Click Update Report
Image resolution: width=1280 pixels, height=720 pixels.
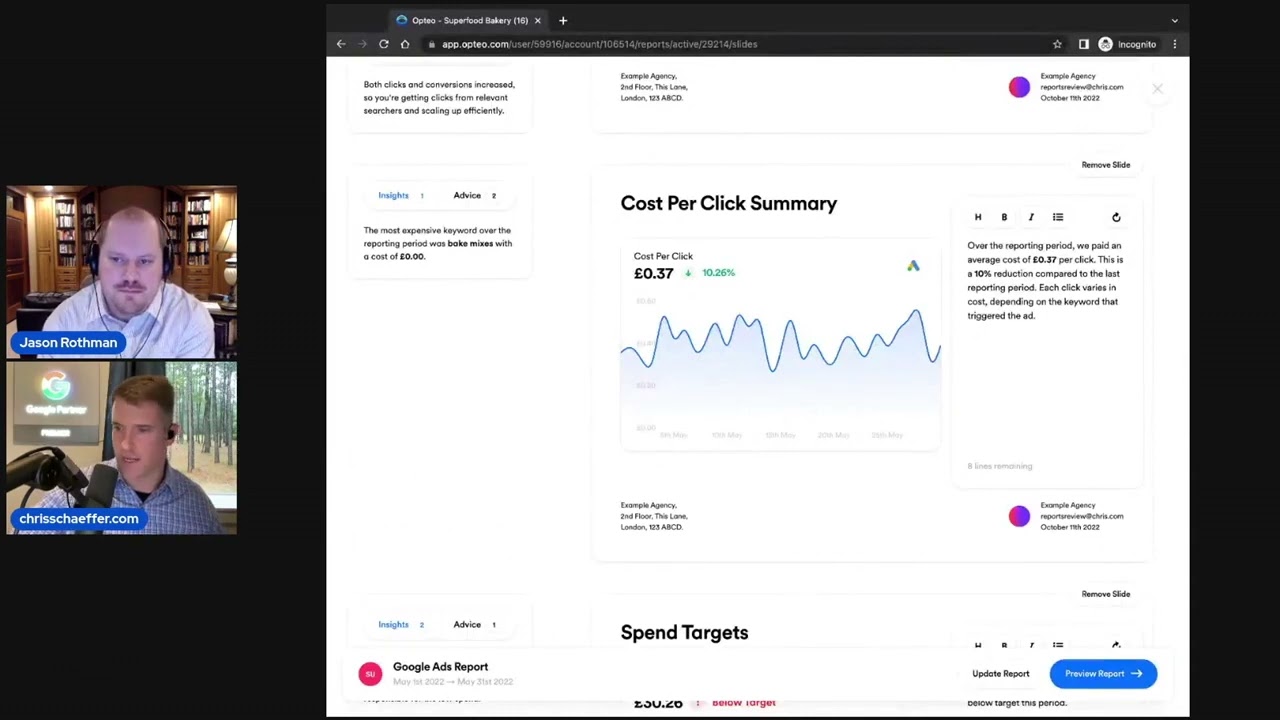(1000, 673)
